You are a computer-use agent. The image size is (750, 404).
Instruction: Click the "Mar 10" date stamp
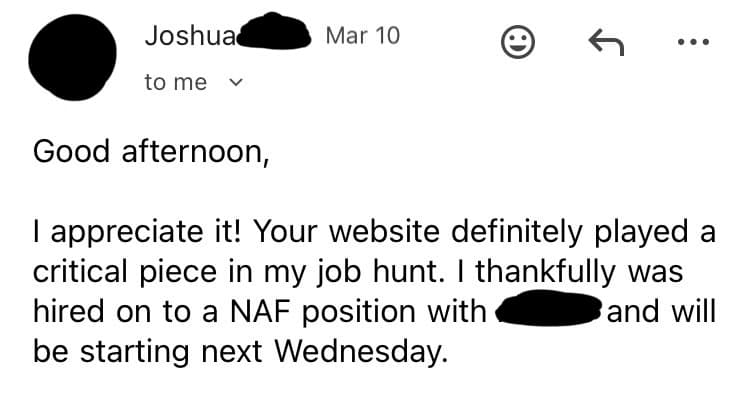pos(362,36)
